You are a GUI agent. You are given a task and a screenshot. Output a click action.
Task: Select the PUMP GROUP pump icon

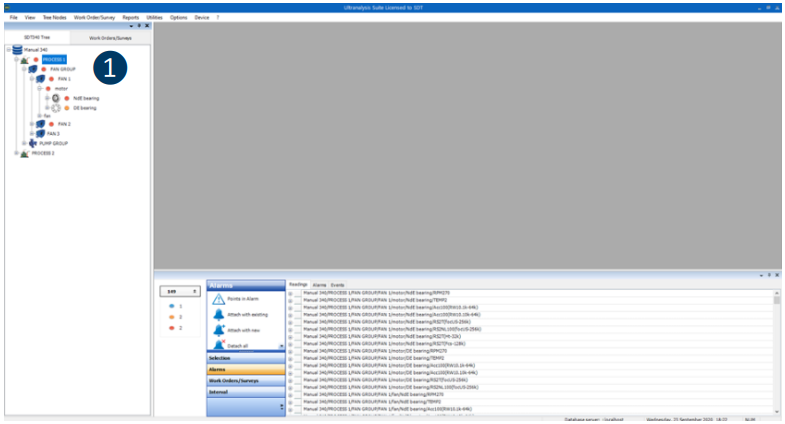32,143
